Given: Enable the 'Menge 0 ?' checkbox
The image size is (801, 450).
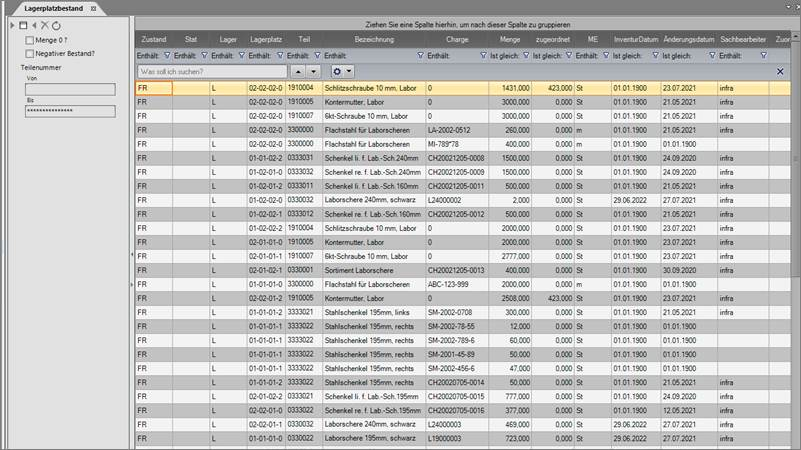Looking at the screenshot, I should click(29, 40).
